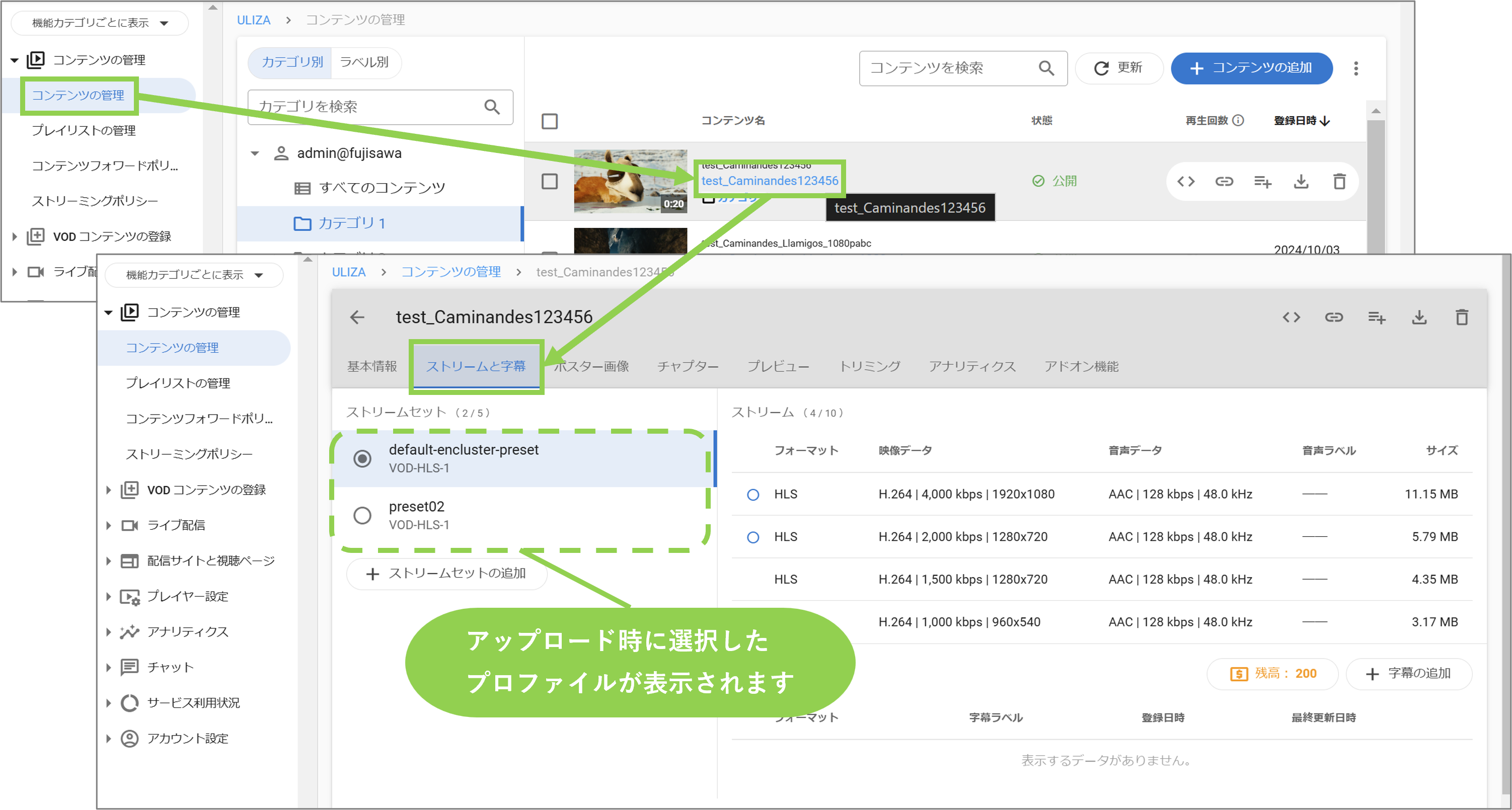The width and height of the screenshot is (1512, 810).
Task: Click the 残高：200 balance button
Action: click(x=1272, y=674)
